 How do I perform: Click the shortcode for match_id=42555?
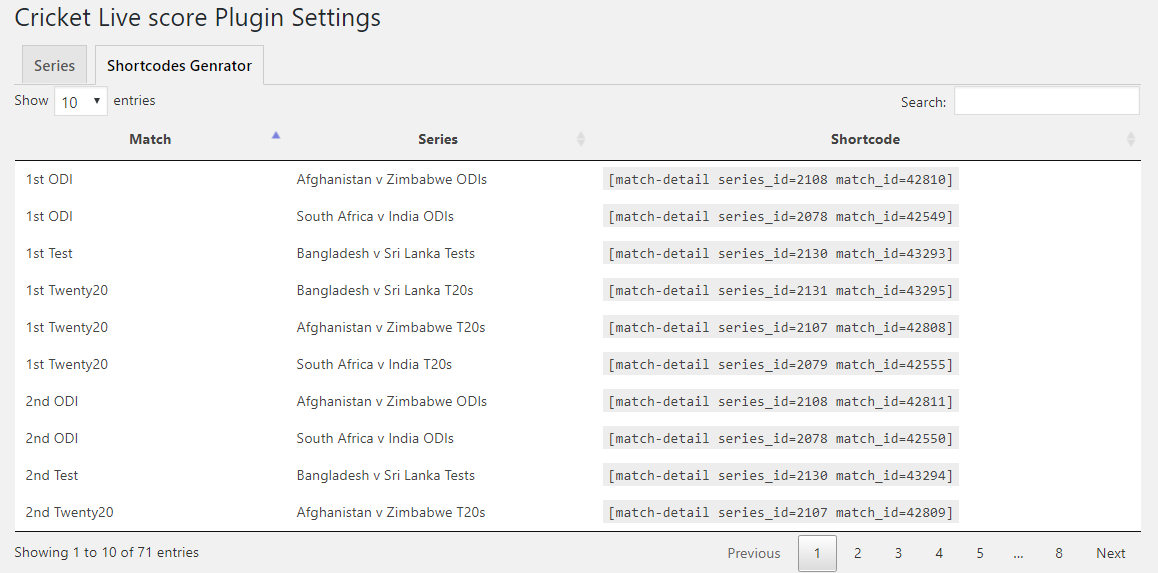(781, 365)
